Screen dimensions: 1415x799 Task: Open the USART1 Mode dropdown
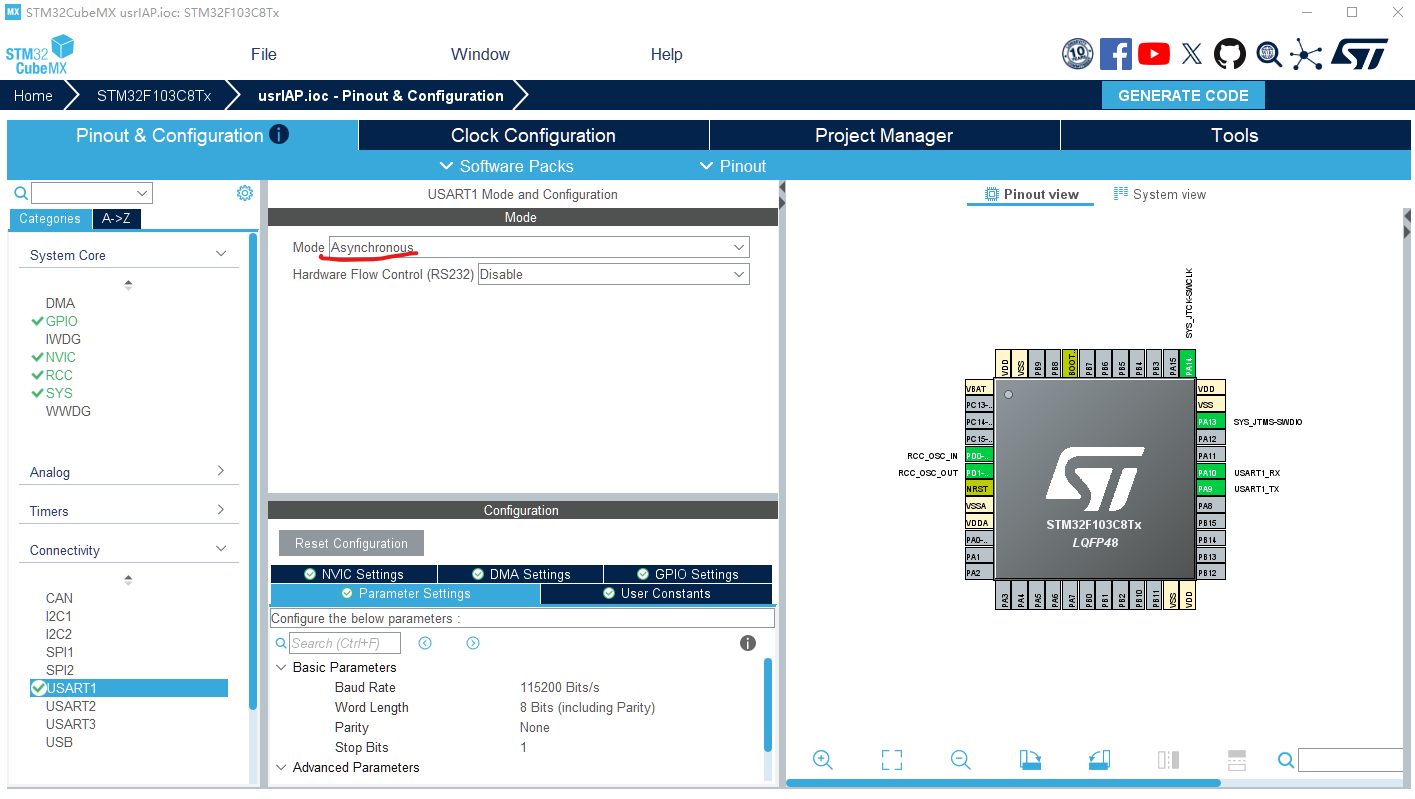pos(539,247)
